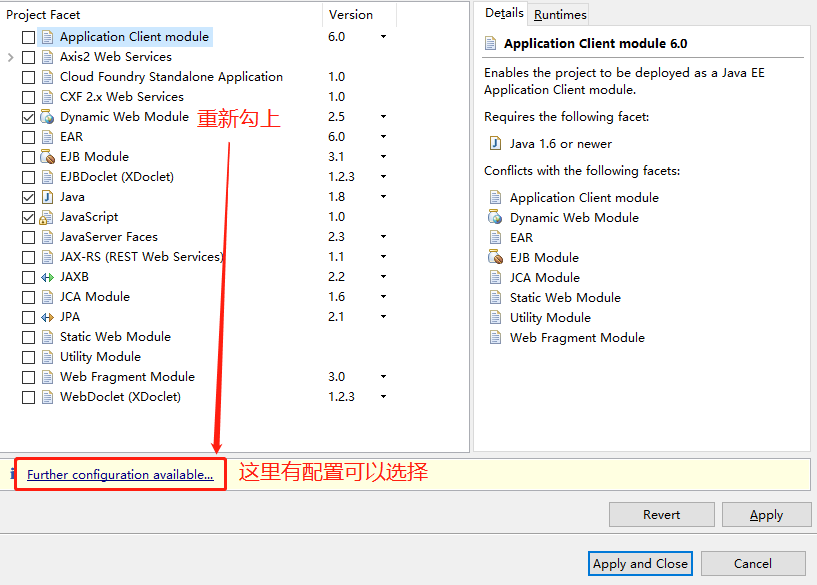Open version dropdown for Application Client module
817x585 pixels.
(x=383, y=37)
